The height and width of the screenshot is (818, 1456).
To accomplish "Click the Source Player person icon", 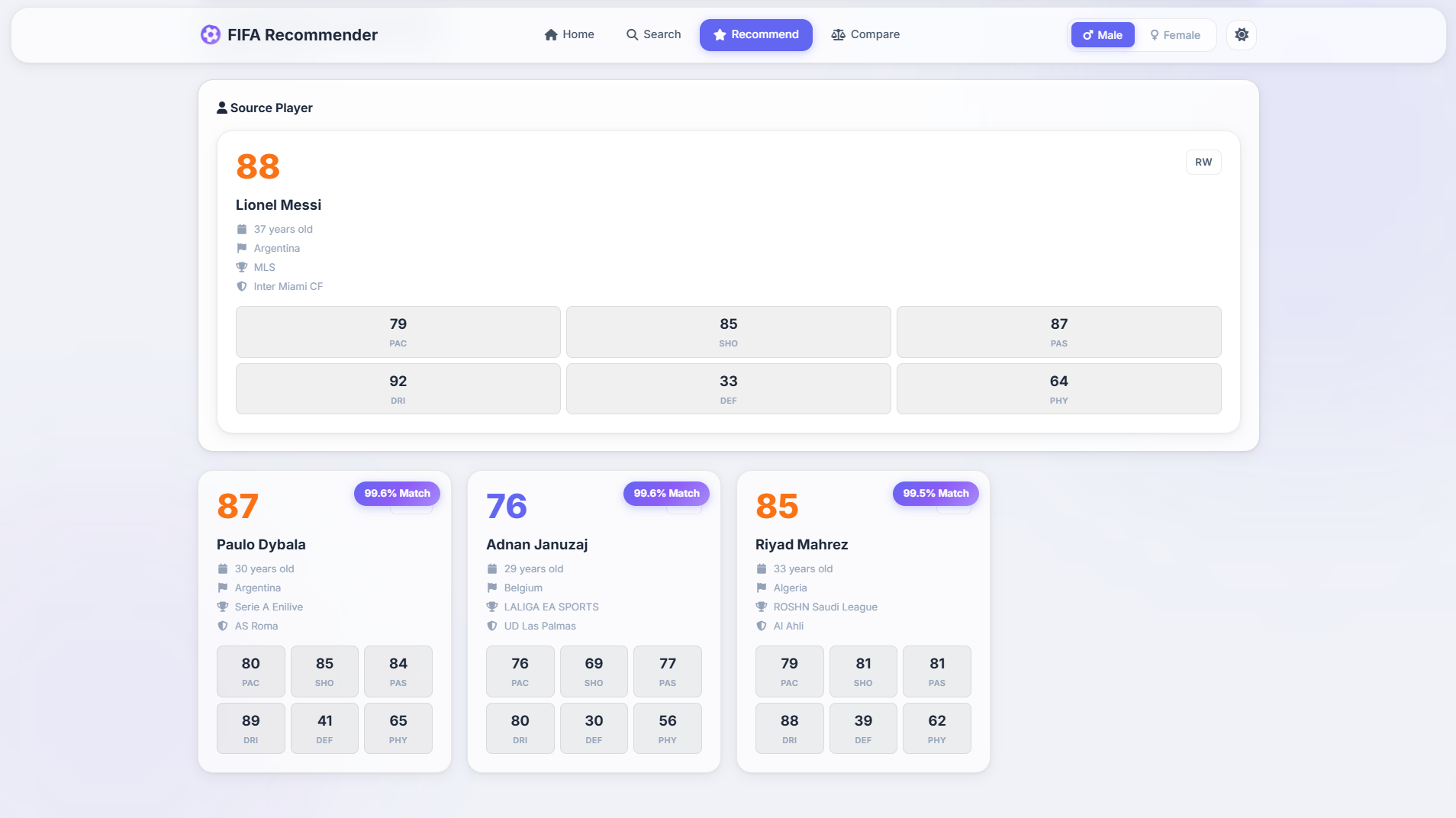I will (x=222, y=108).
